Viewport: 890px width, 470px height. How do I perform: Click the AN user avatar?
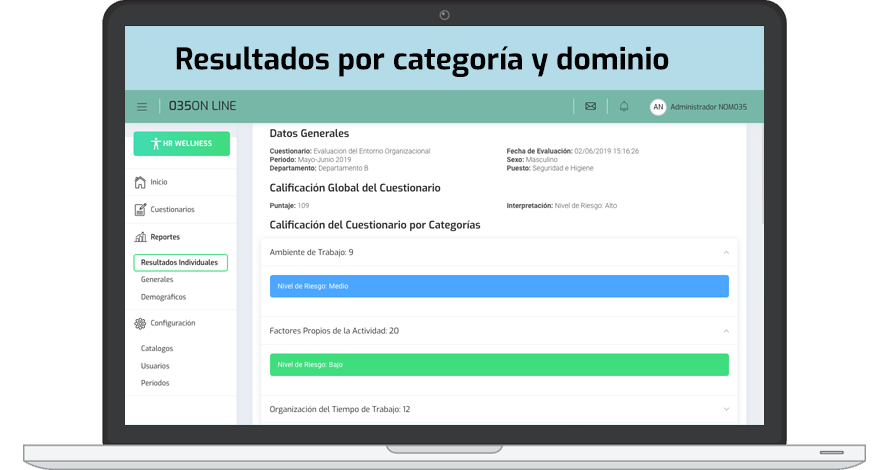pyautogui.click(x=658, y=107)
